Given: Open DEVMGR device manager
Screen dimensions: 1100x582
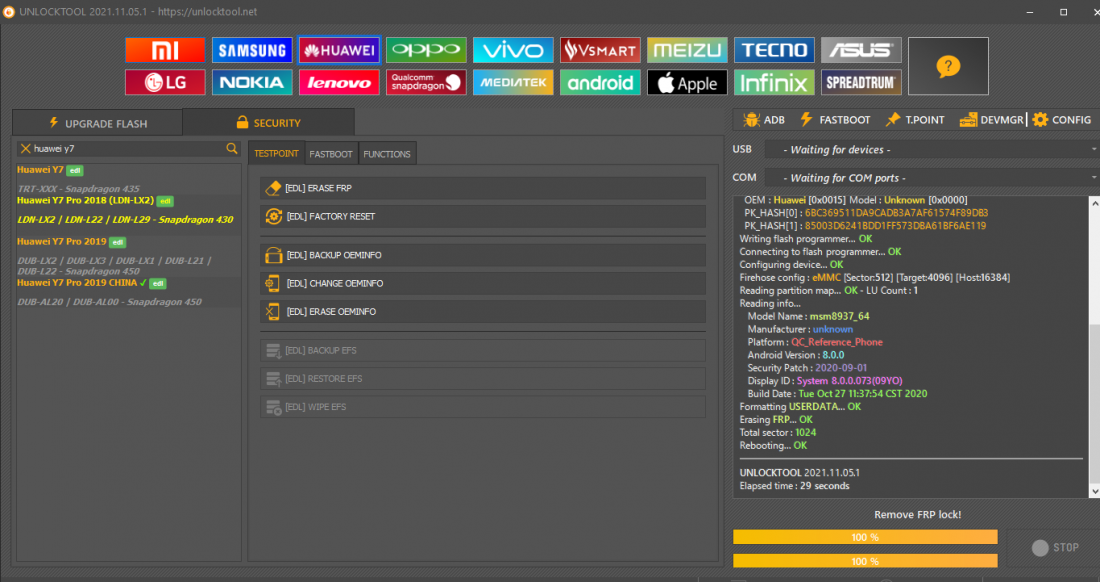Looking at the screenshot, I should pos(992,120).
